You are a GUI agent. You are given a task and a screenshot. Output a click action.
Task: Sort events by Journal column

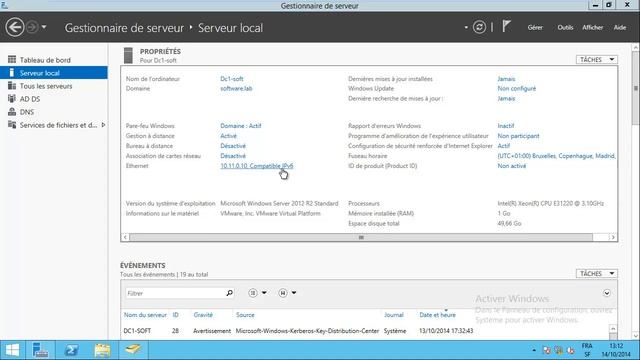tap(393, 315)
